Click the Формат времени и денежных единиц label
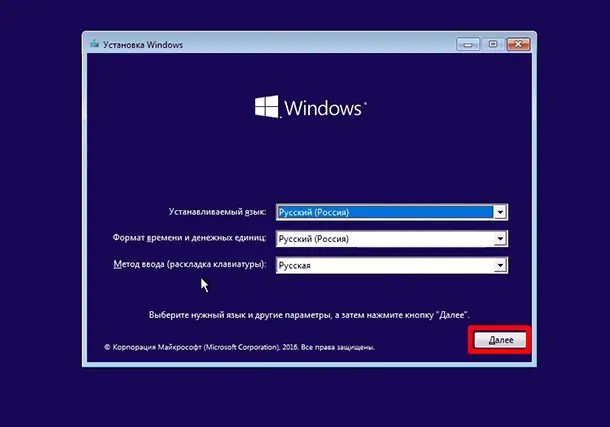Image resolution: width=610 pixels, height=427 pixels. pyautogui.click(x=190, y=239)
